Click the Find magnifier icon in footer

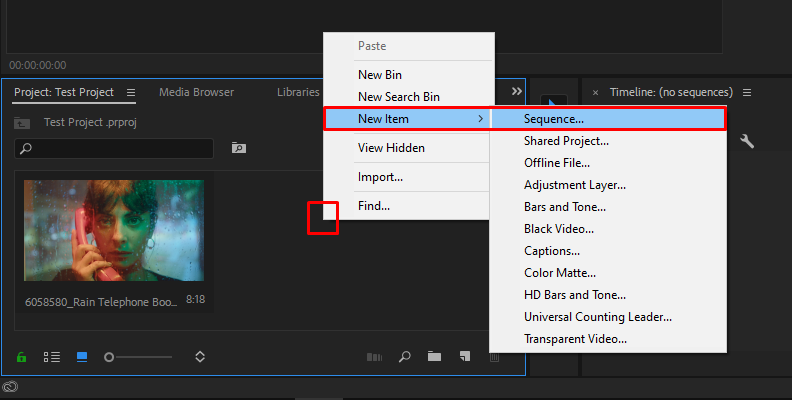pos(405,357)
